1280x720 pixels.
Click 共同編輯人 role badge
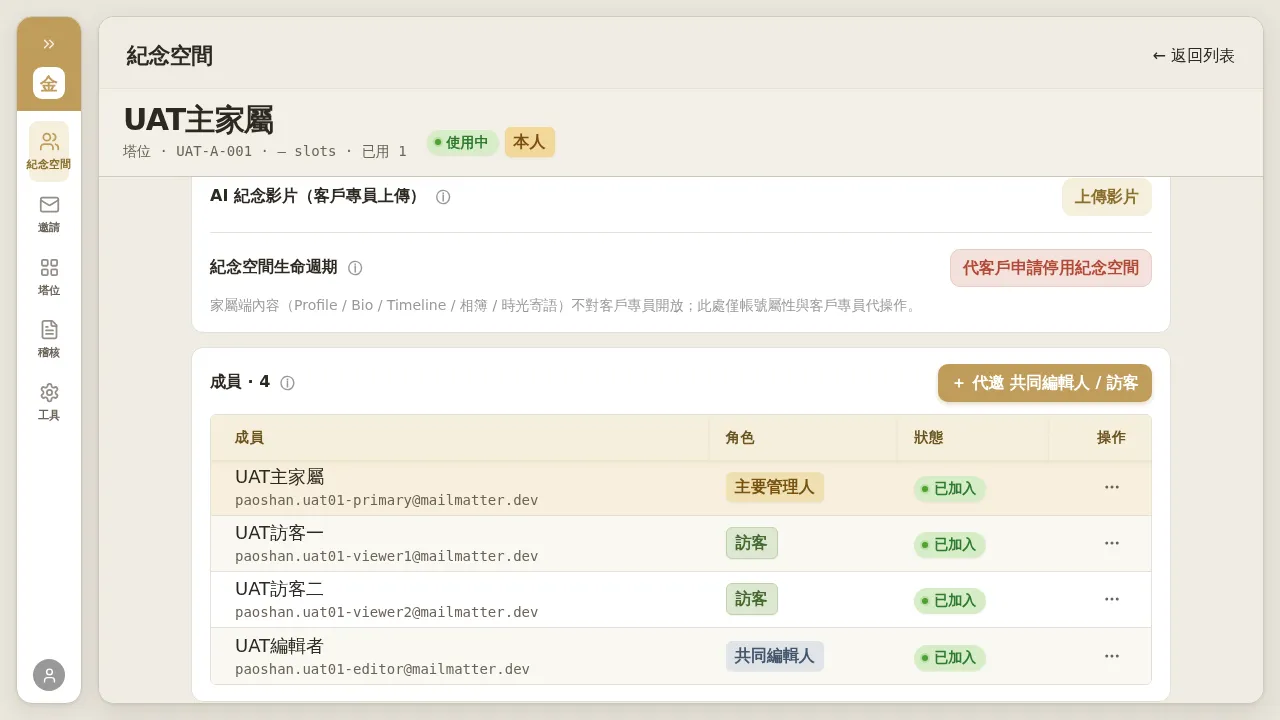775,656
